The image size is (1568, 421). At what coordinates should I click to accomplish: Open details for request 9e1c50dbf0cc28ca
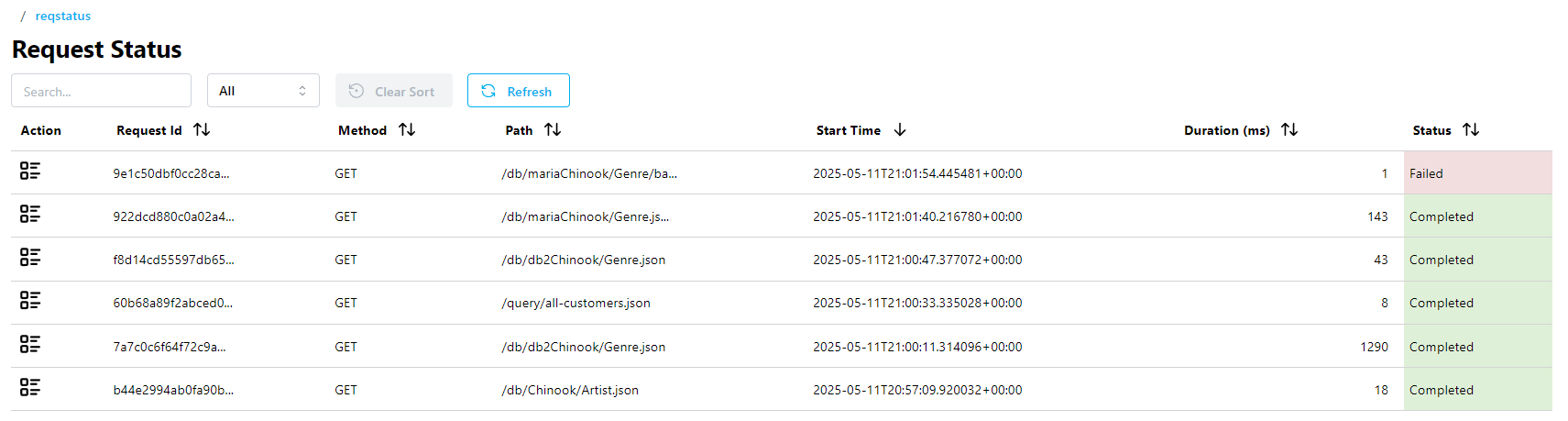point(30,172)
